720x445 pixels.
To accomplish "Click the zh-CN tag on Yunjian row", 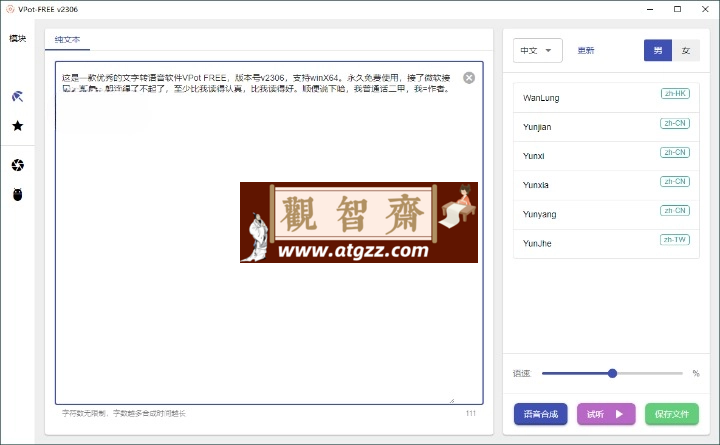I will coord(675,123).
